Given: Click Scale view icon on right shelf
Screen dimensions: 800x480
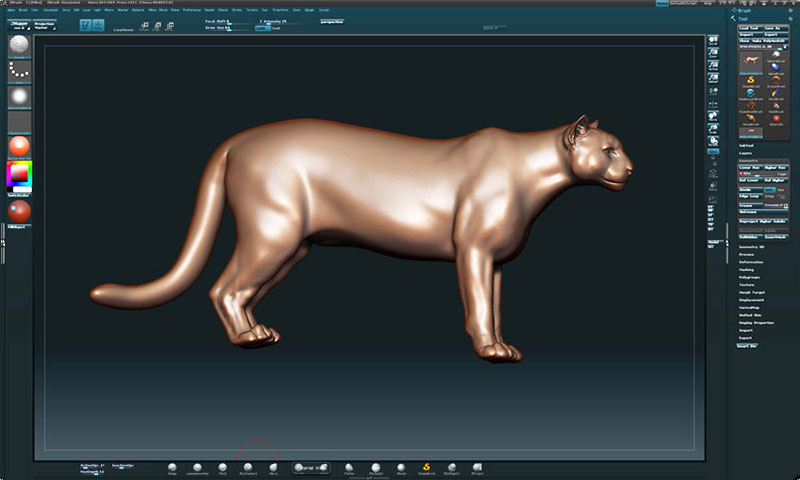Looking at the screenshot, I should (x=713, y=129).
